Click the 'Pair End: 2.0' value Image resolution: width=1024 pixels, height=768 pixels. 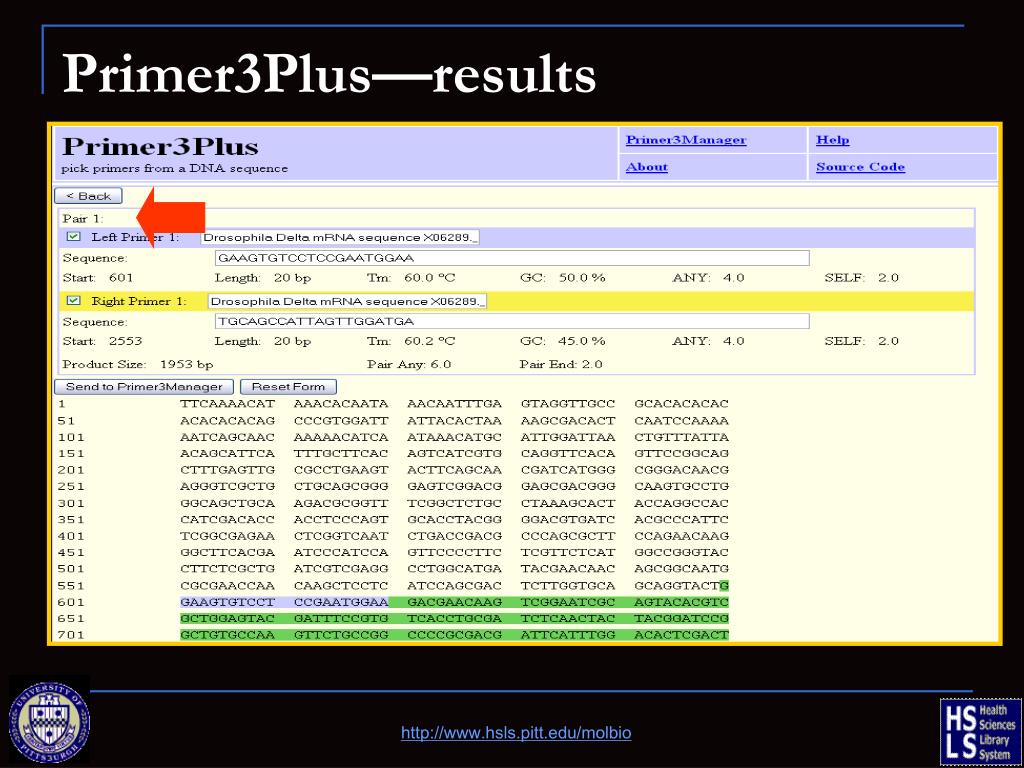[x=561, y=364]
